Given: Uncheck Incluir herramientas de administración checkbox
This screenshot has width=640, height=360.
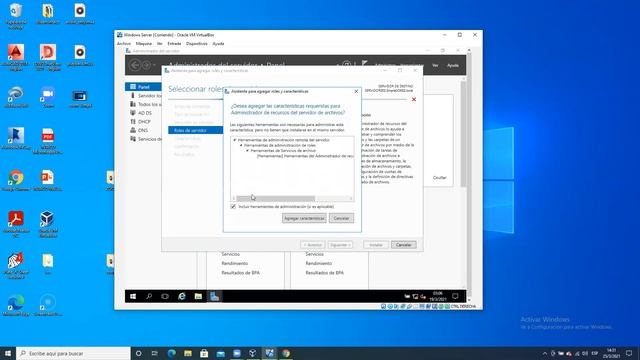Looking at the screenshot, I should pos(233,207).
